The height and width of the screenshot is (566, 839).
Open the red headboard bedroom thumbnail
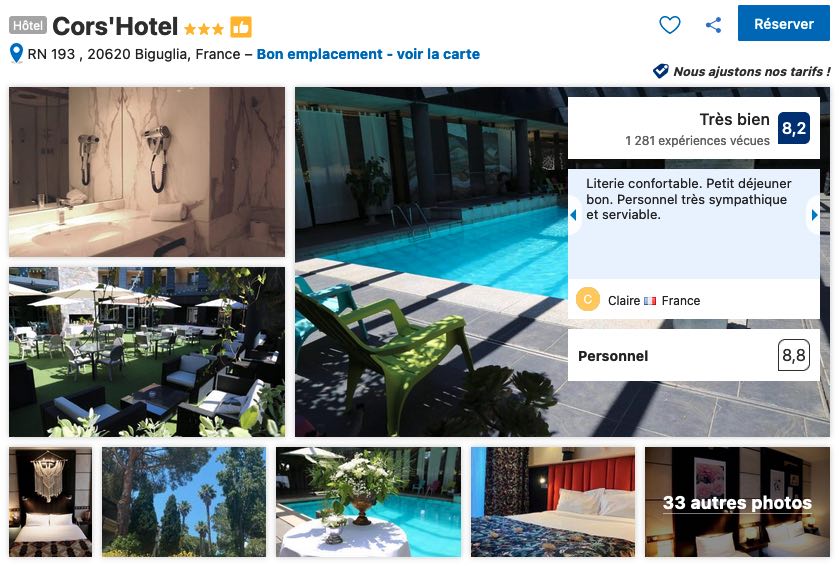tap(553, 502)
